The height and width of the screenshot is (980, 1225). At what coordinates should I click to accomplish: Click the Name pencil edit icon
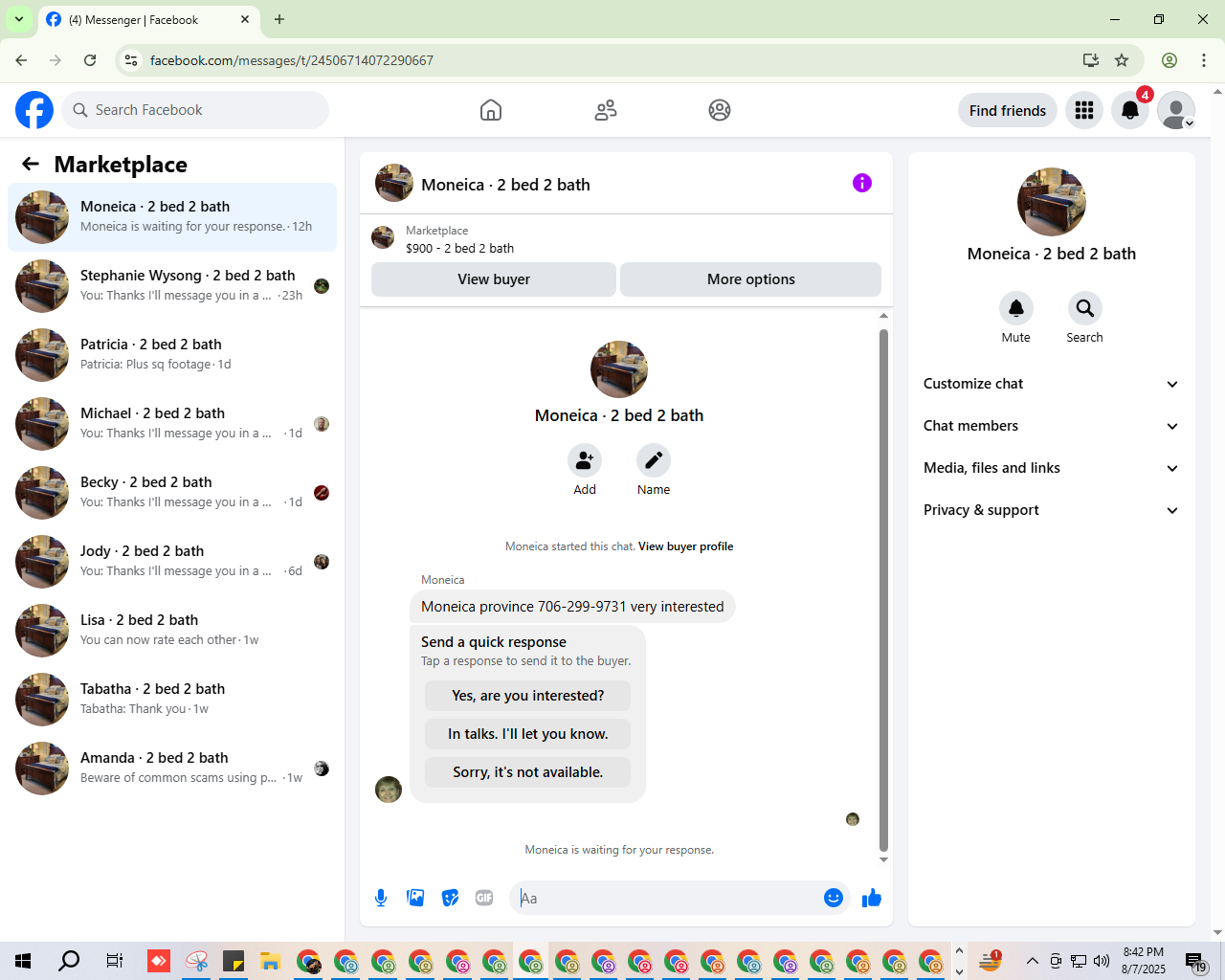click(654, 460)
